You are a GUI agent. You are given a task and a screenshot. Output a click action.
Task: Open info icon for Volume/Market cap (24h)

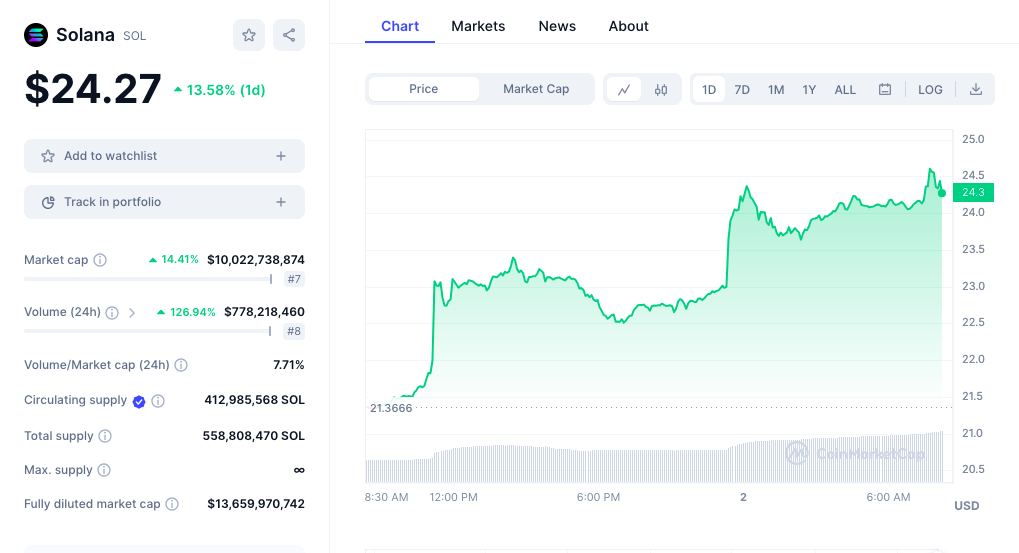[181, 365]
